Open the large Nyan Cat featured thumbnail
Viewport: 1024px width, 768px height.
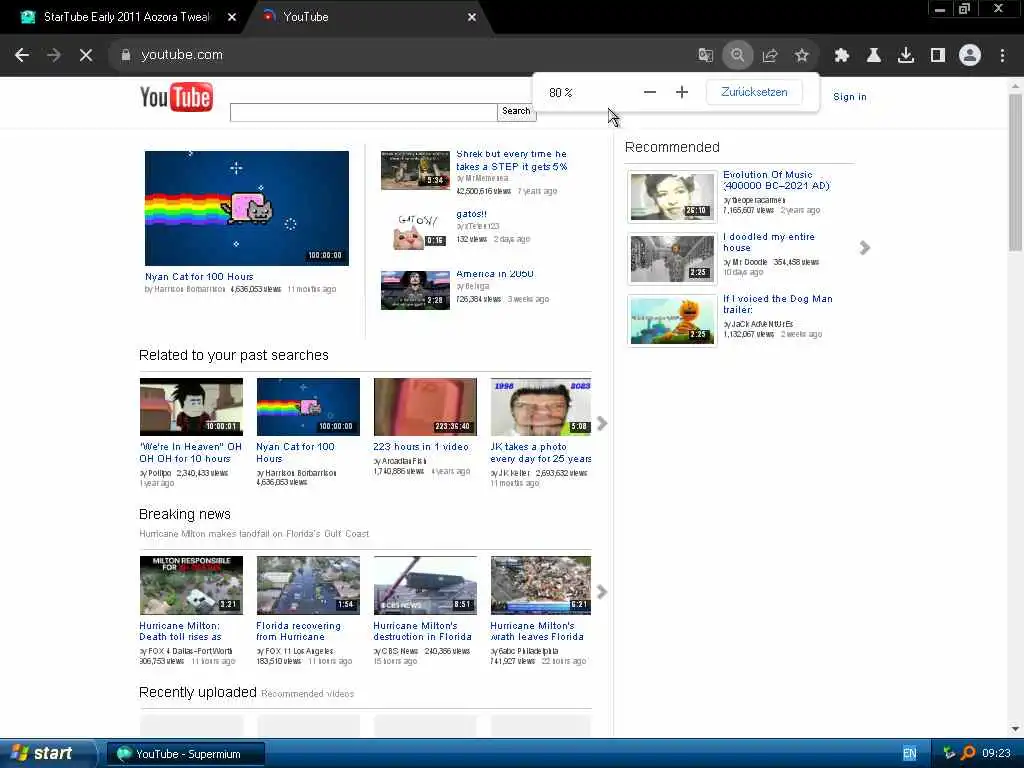pos(247,208)
